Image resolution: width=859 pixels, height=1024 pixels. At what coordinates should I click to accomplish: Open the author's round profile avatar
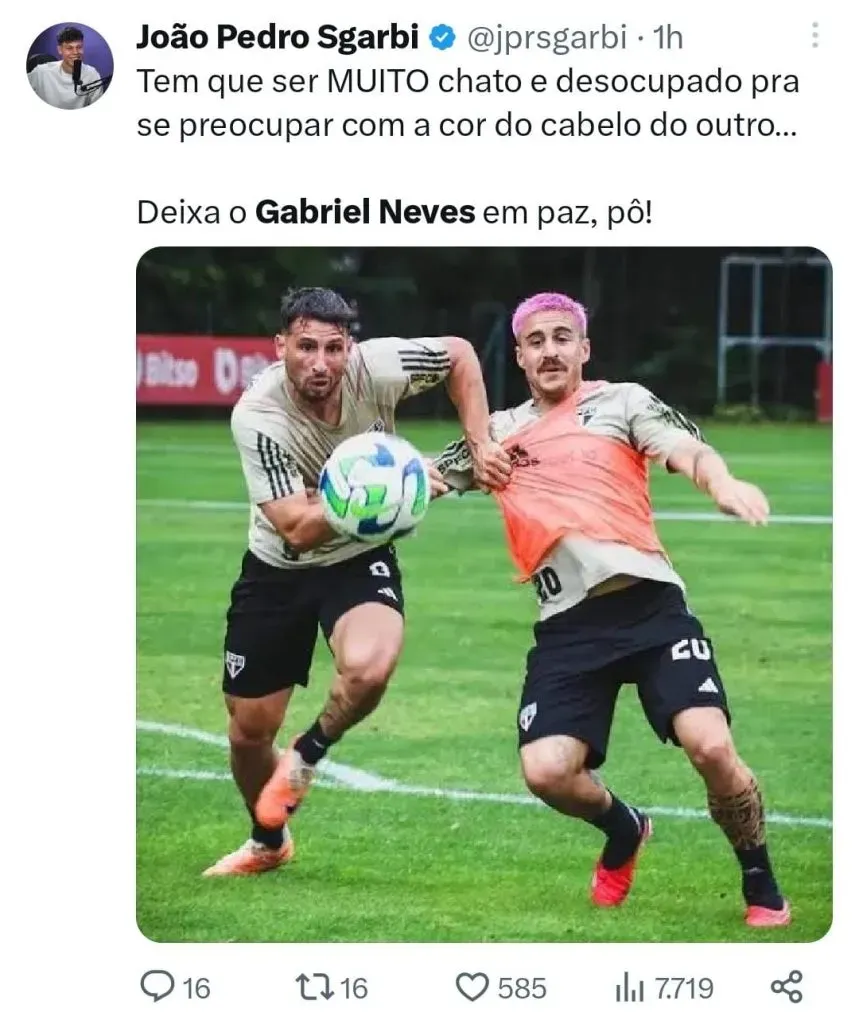tap(70, 65)
